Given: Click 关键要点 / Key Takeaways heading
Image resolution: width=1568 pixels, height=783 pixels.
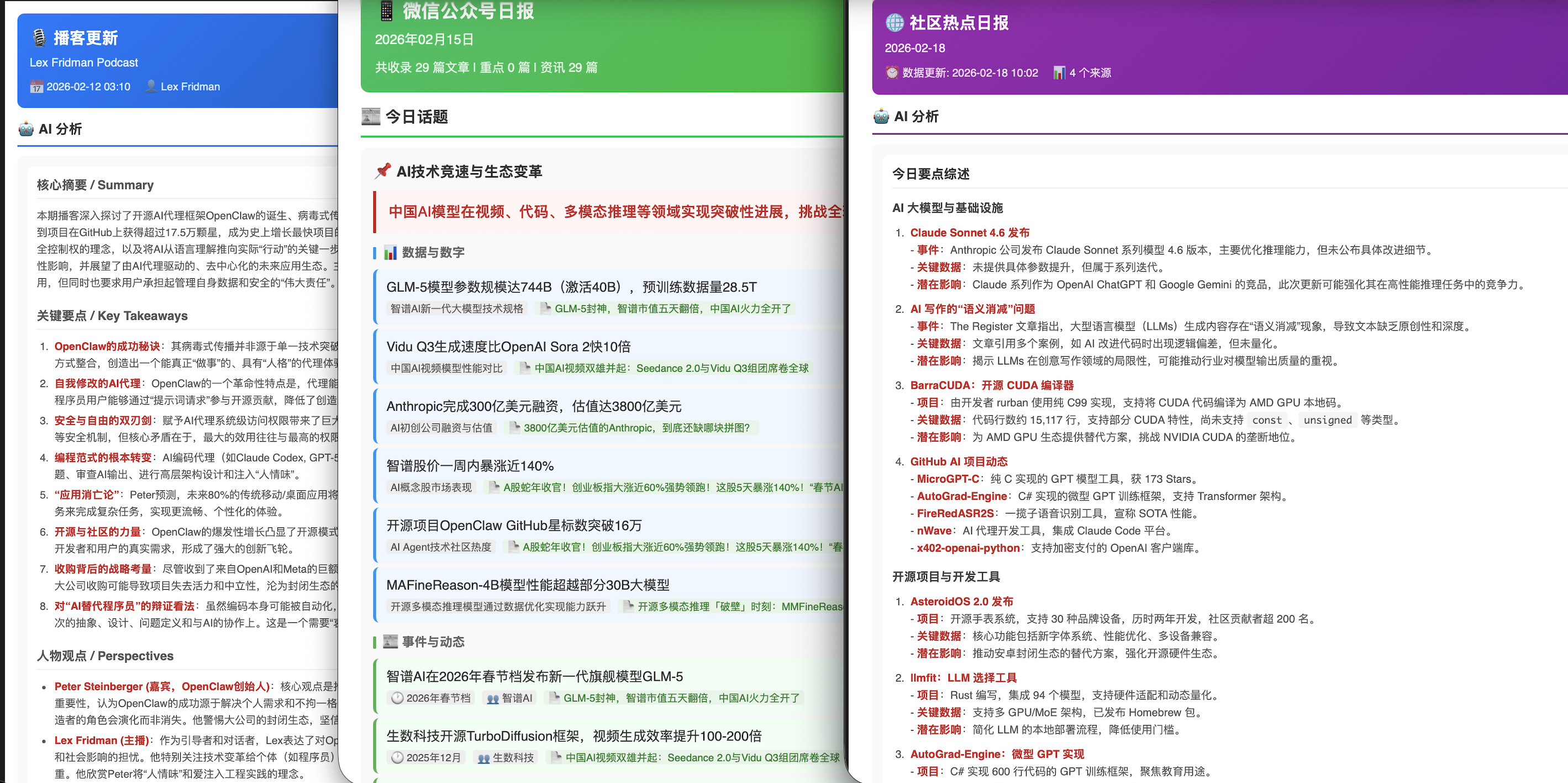Looking at the screenshot, I should point(112,316).
